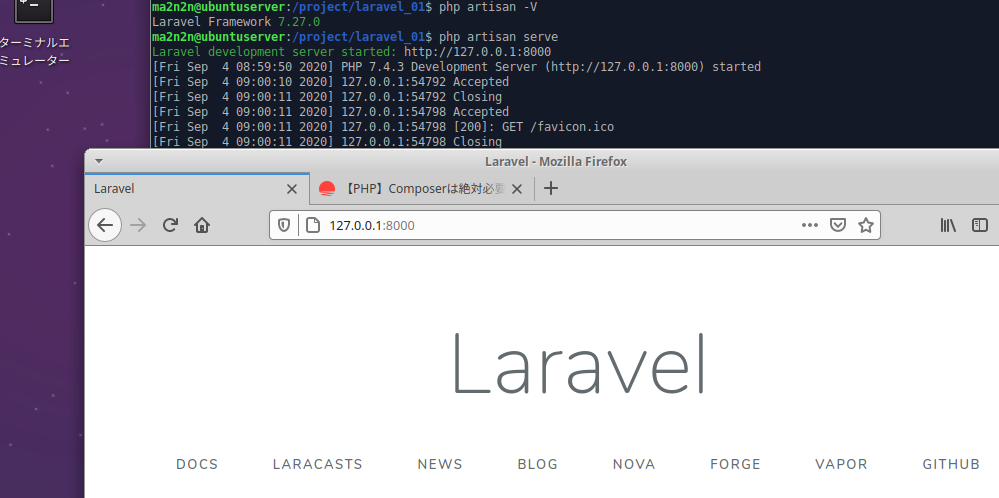Viewport: 999px width, 498px height.
Task: Click the Firefox forward arrow
Action: pos(138,225)
